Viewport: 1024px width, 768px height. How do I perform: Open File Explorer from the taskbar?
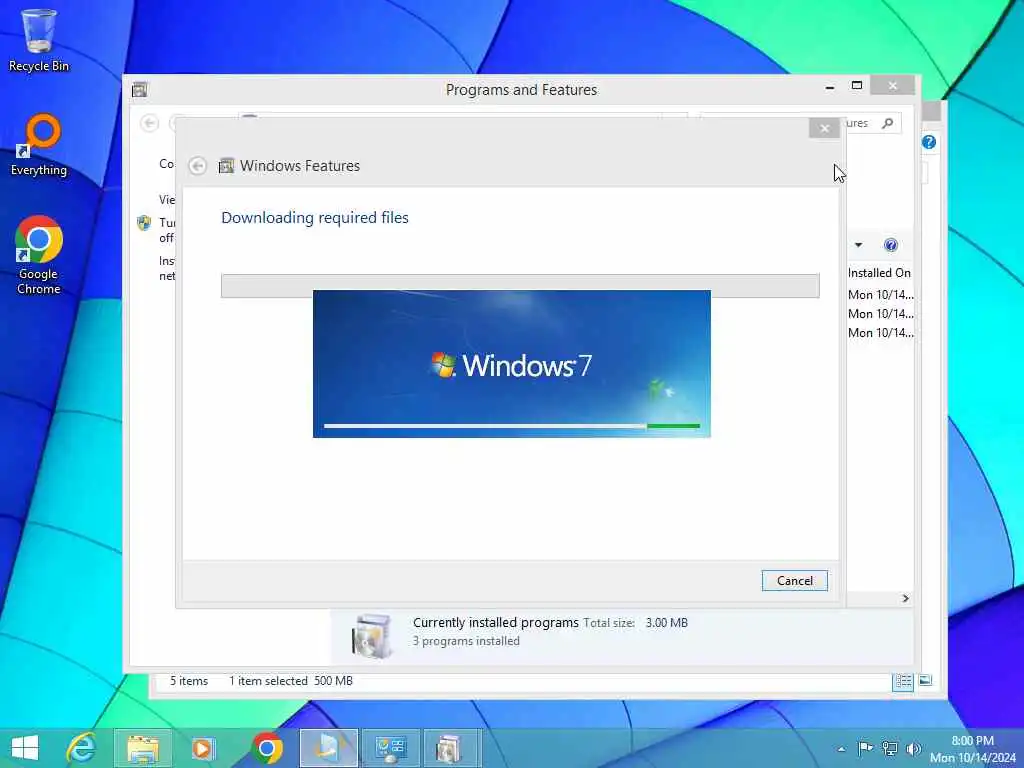click(x=143, y=748)
